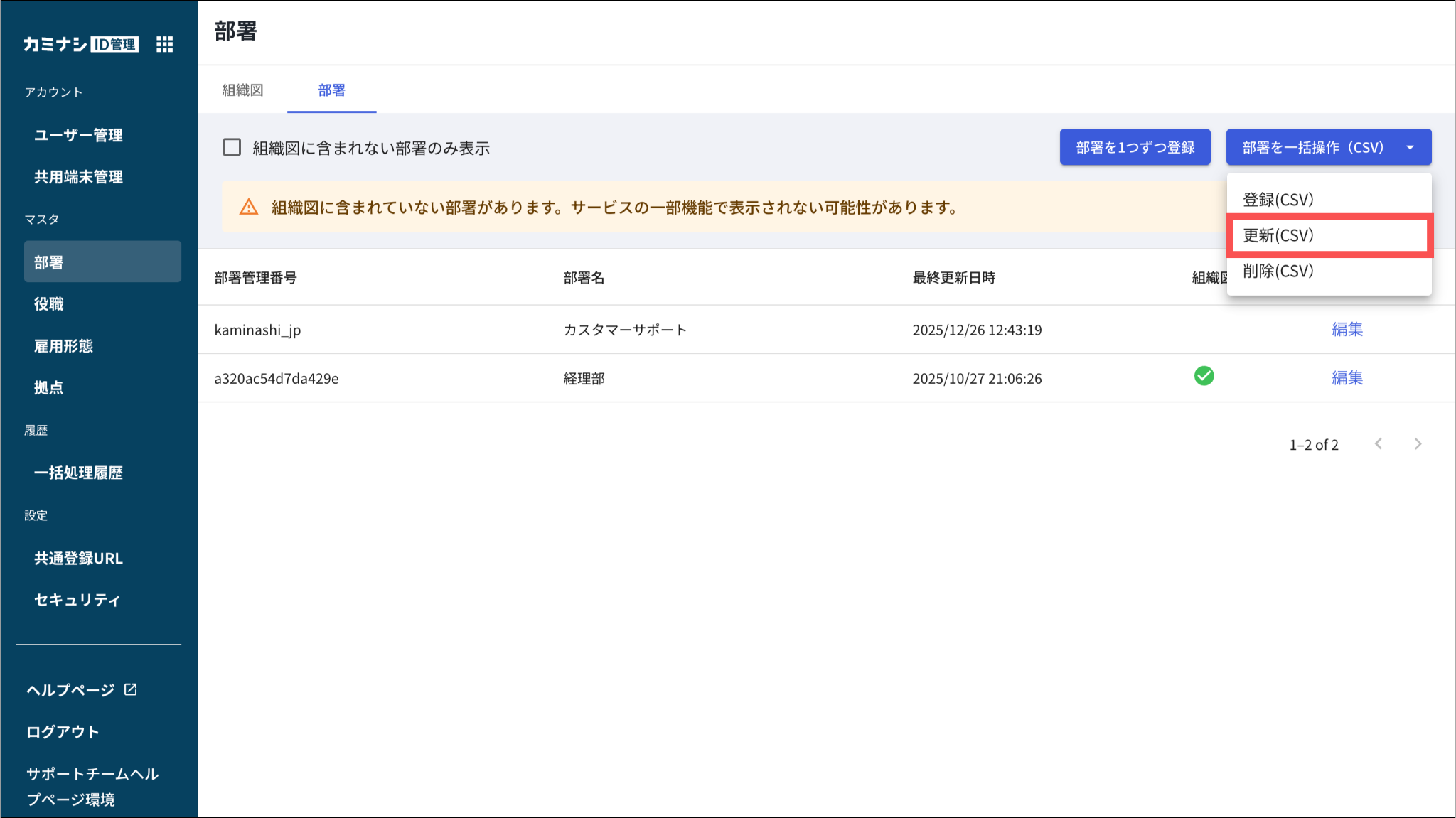The image size is (1456, 818).
Task: Select 削除(CSV) menu option
Action: pos(1278,271)
